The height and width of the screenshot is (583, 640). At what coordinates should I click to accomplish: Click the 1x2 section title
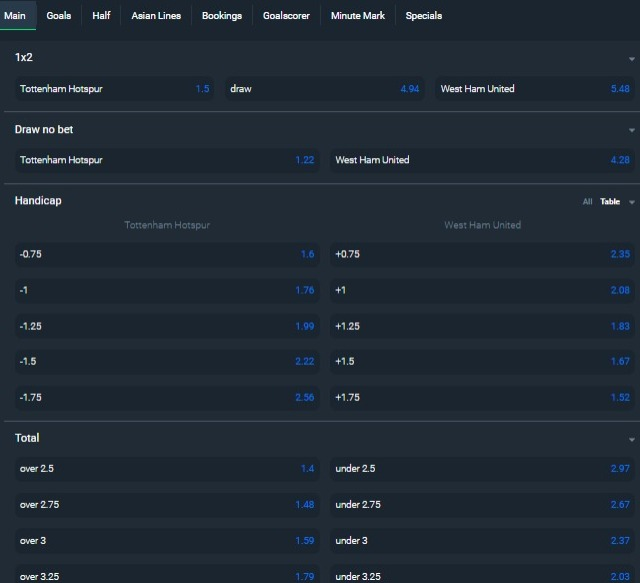[24, 58]
